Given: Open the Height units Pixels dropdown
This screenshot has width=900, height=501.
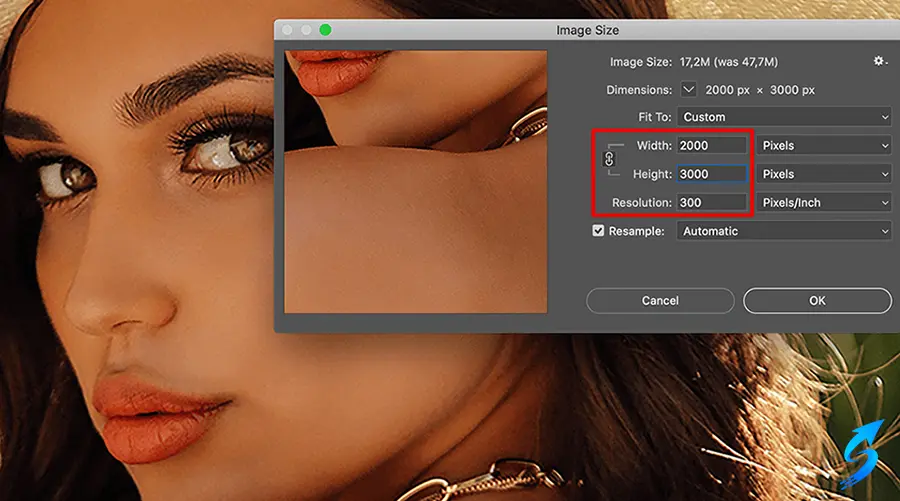Looking at the screenshot, I should [823, 174].
